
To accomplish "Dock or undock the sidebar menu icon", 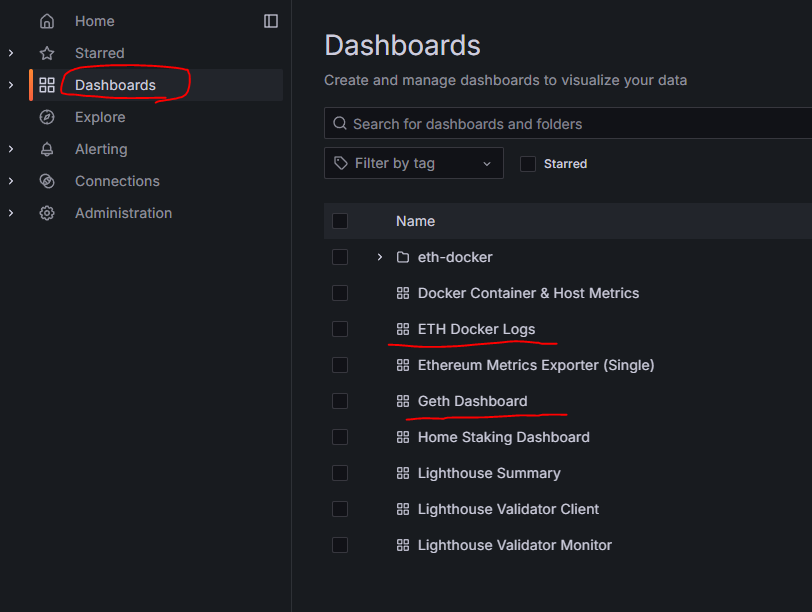I will (271, 21).
